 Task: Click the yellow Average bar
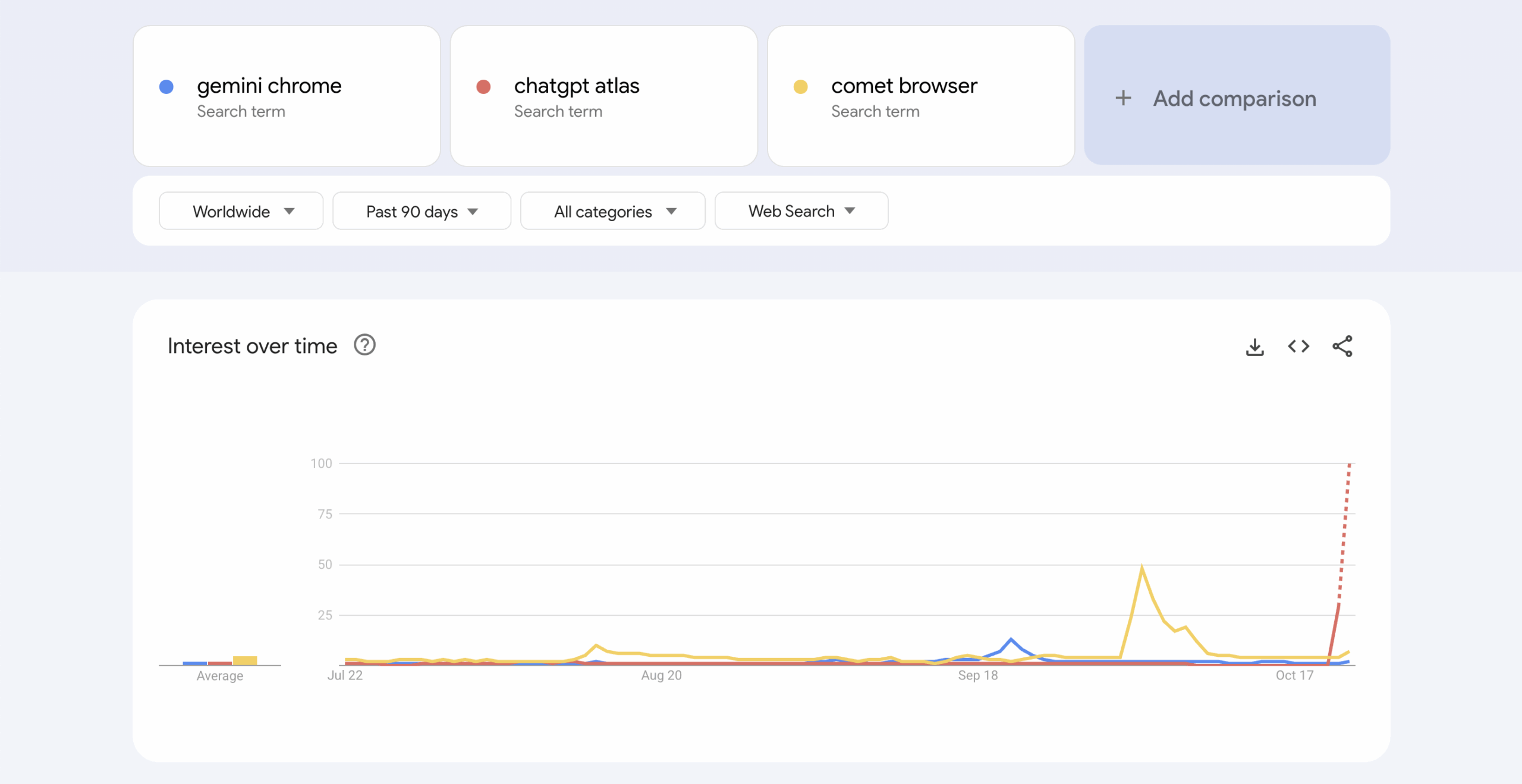[x=244, y=660]
